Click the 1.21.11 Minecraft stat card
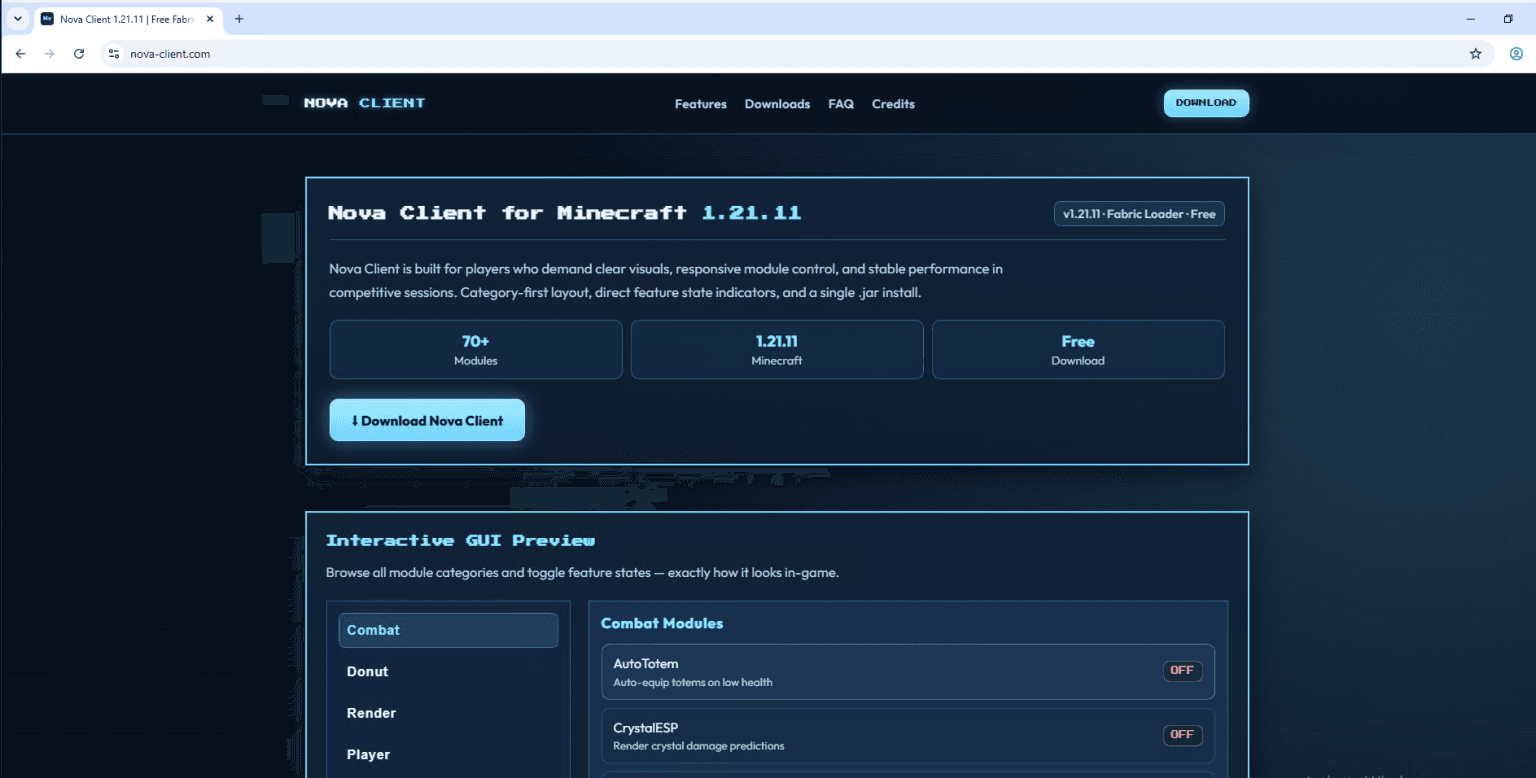Screen dimensions: 1536x778 pyautogui.click(x=777, y=349)
